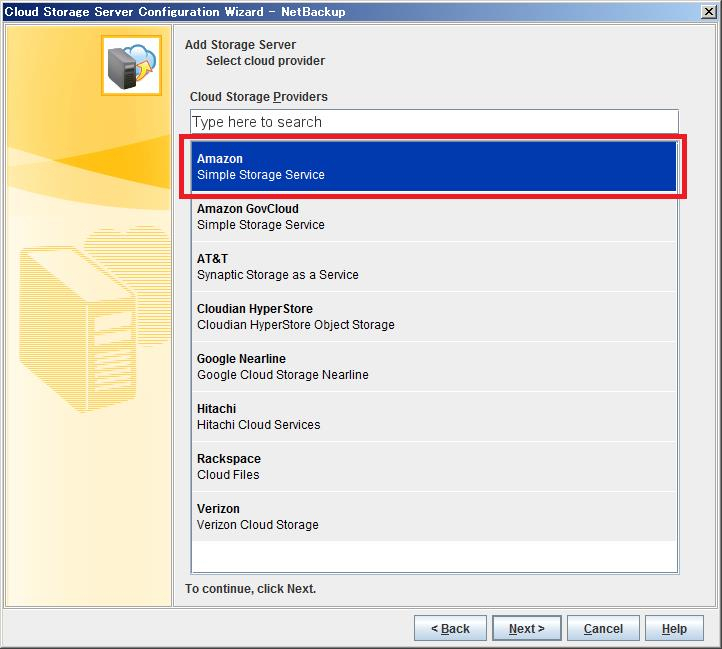Open Help for this wizard

click(674, 628)
